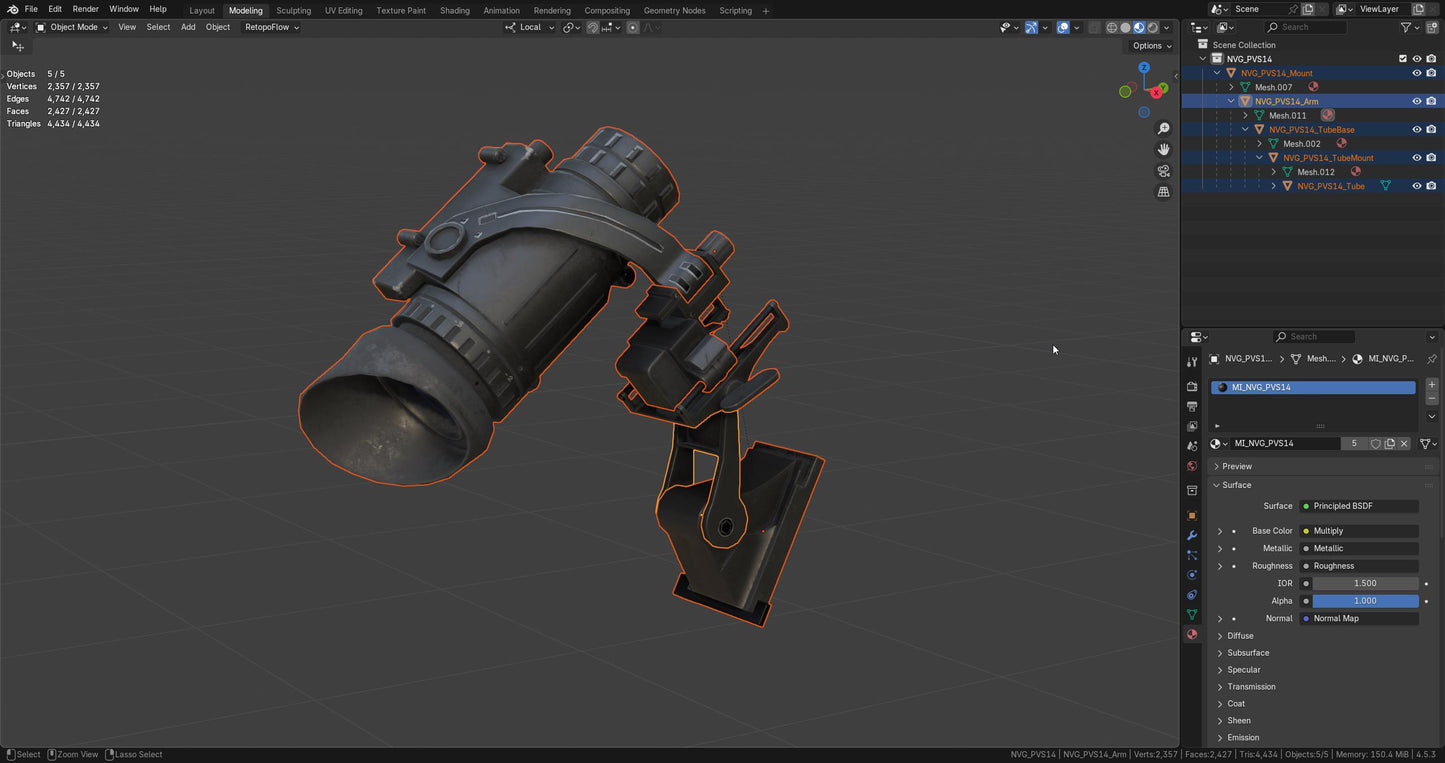The width and height of the screenshot is (1445, 763).
Task: Click the Principled BSDF surface button
Action: [x=1358, y=506]
